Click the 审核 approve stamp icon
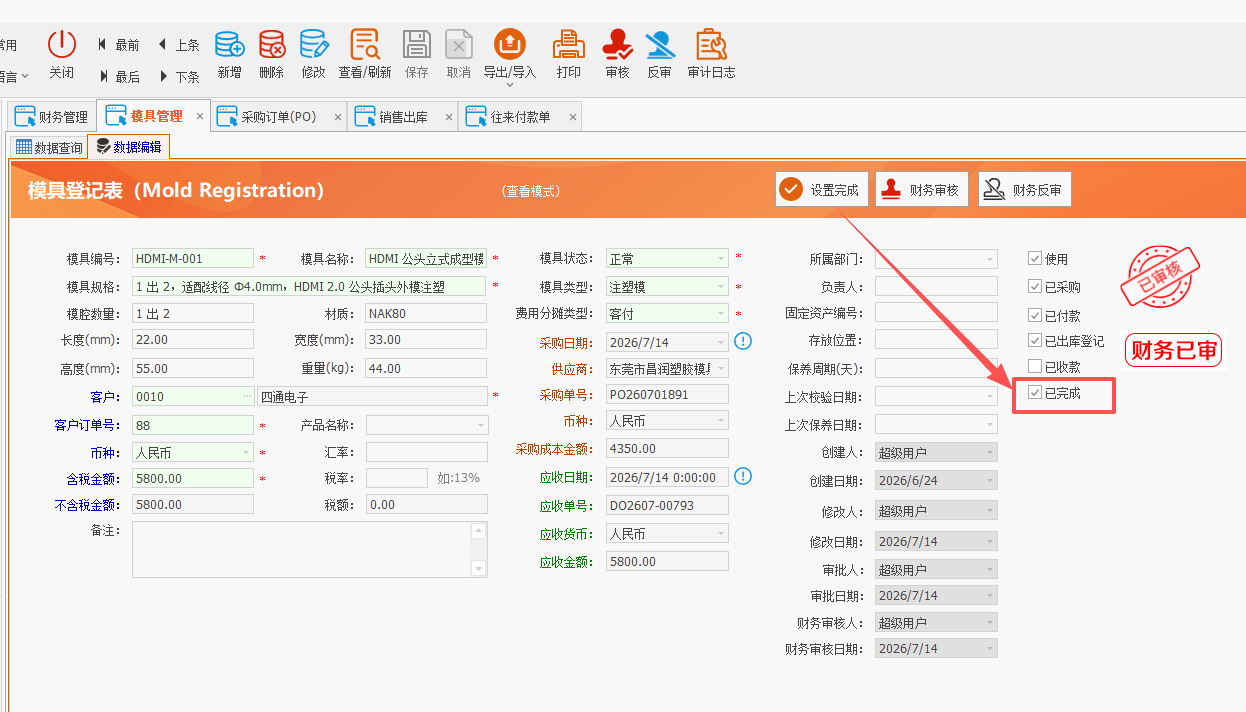This screenshot has height=712, width=1246. (x=618, y=44)
